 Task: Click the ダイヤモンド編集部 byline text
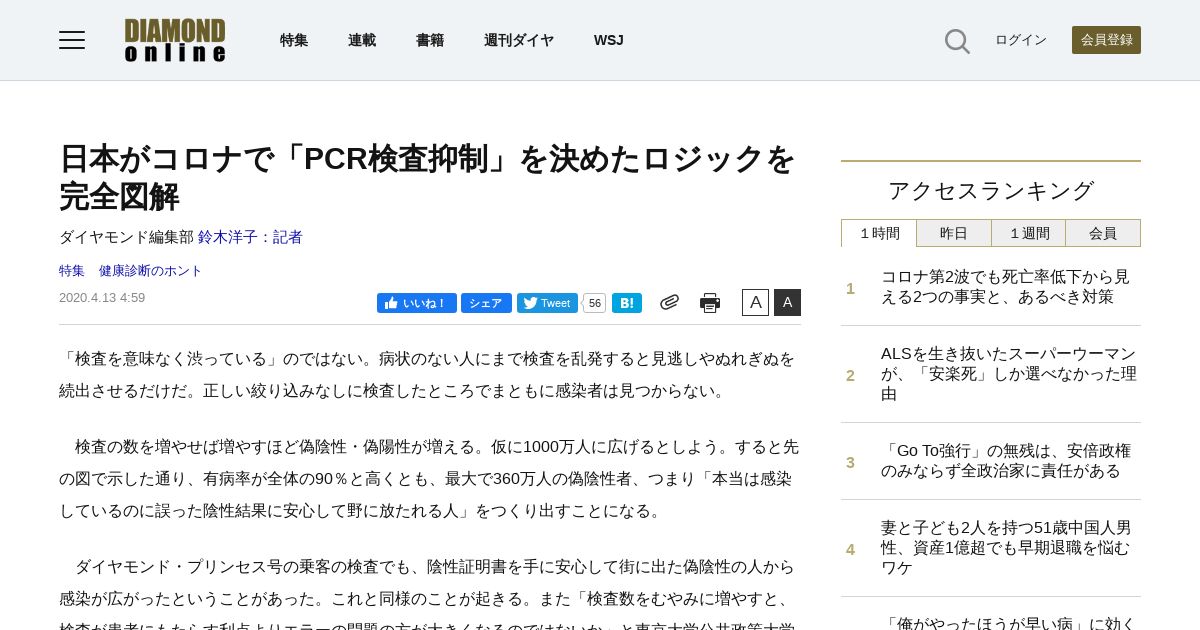(x=126, y=237)
